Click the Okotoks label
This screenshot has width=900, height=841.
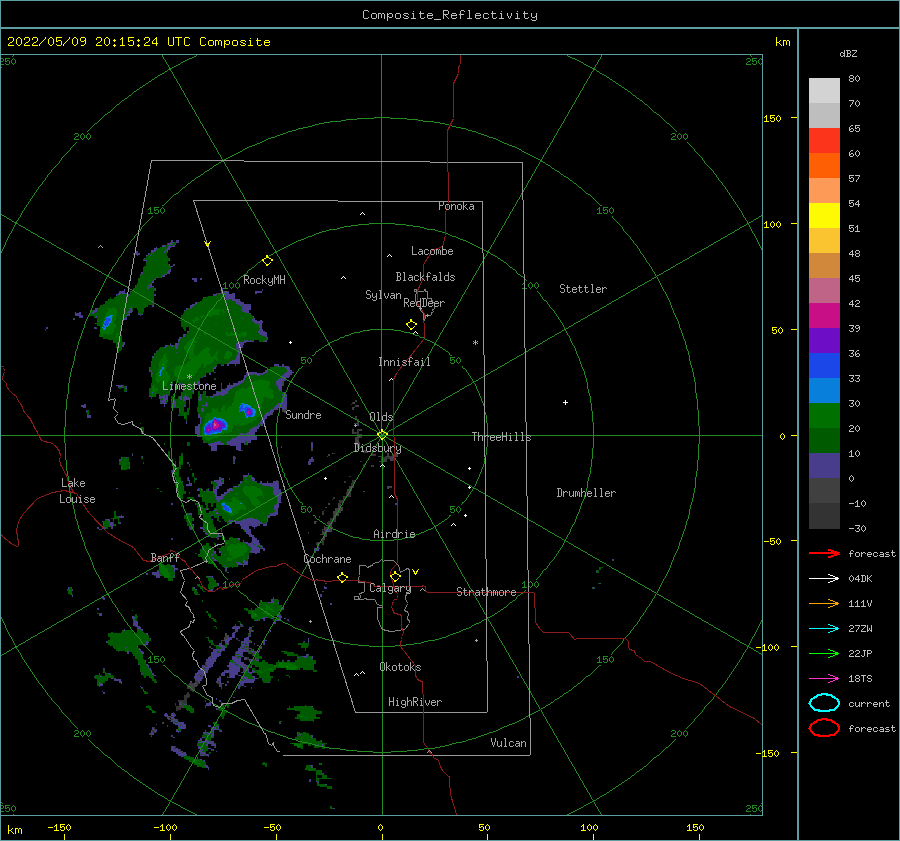pos(400,667)
